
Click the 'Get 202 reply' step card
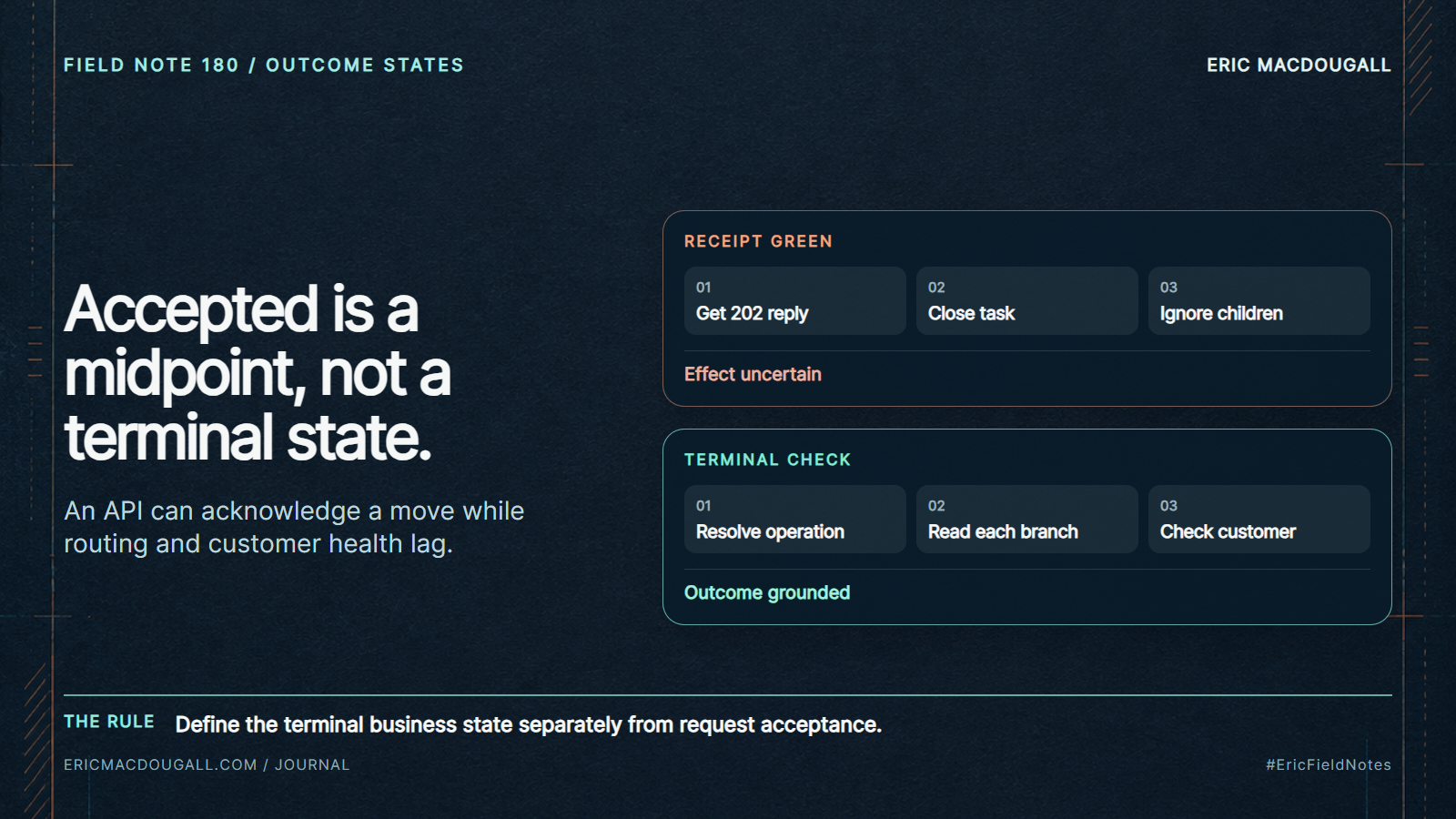point(794,300)
